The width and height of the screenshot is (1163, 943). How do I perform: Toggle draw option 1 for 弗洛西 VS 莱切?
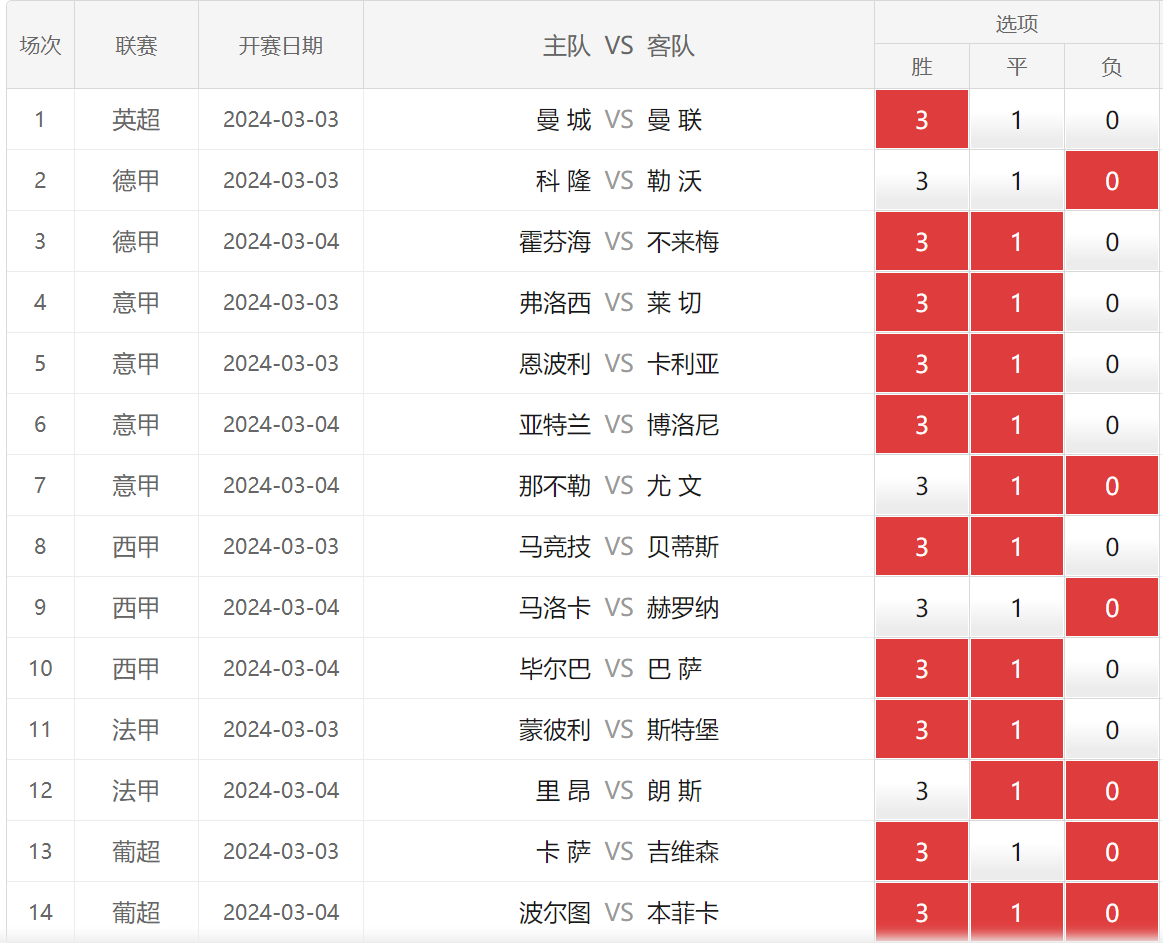(x=1016, y=303)
